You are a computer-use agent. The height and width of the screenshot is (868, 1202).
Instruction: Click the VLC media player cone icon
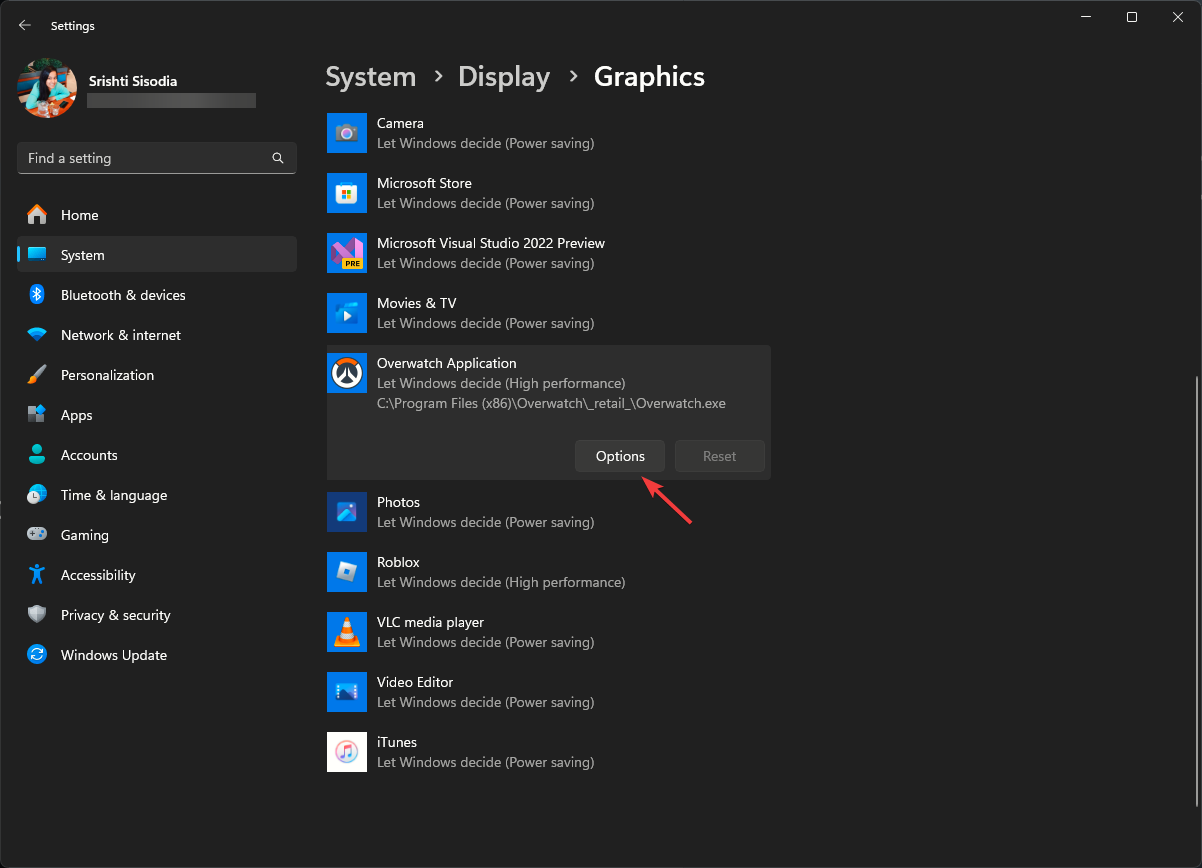click(347, 632)
